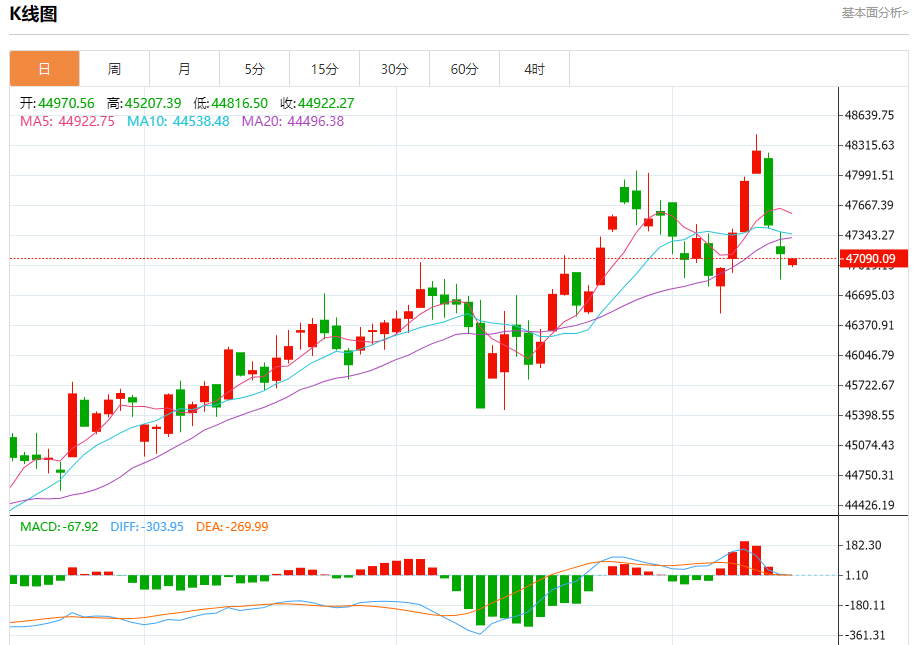Click the DEA:-269.99 label
The image size is (914, 645).
click(x=232, y=527)
